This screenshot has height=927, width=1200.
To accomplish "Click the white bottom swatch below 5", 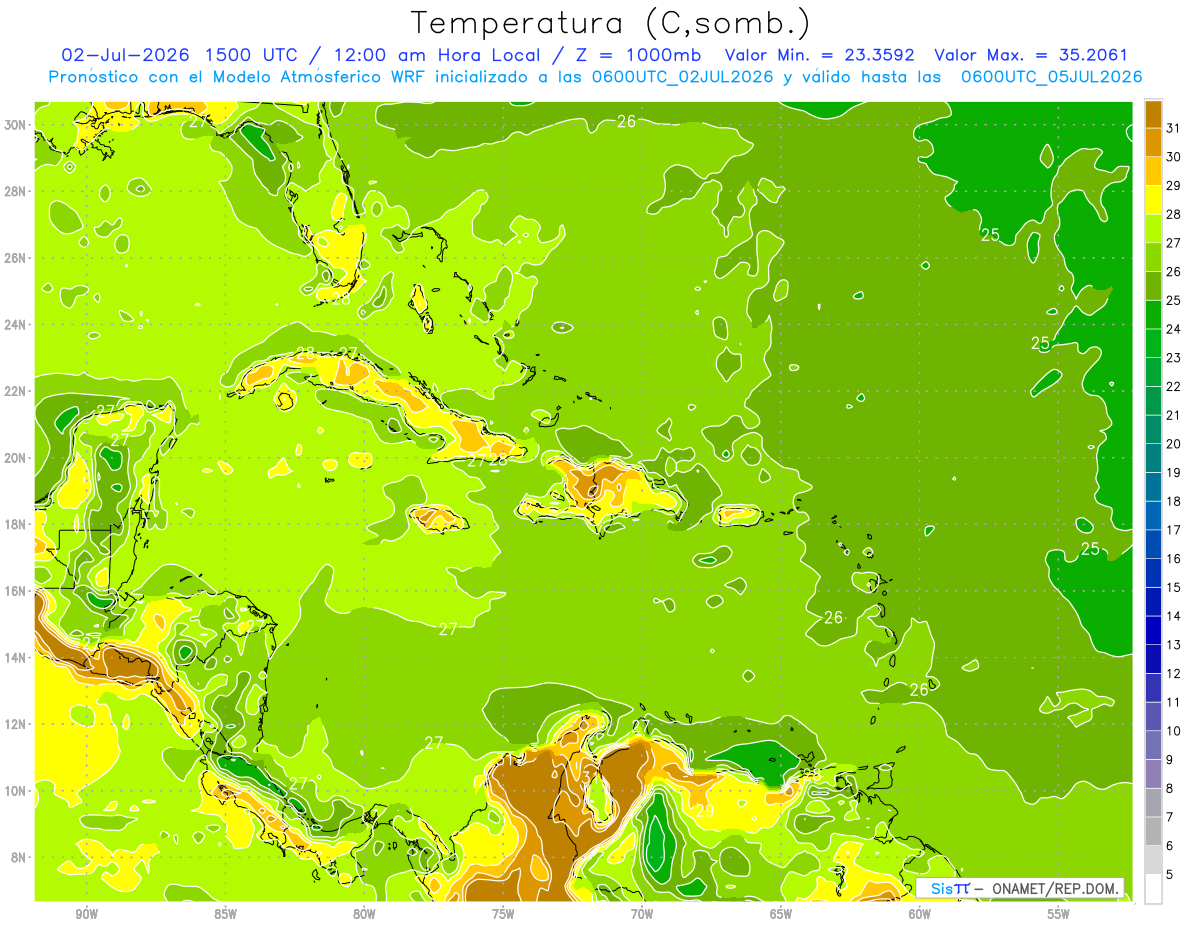I will click(x=1153, y=889).
